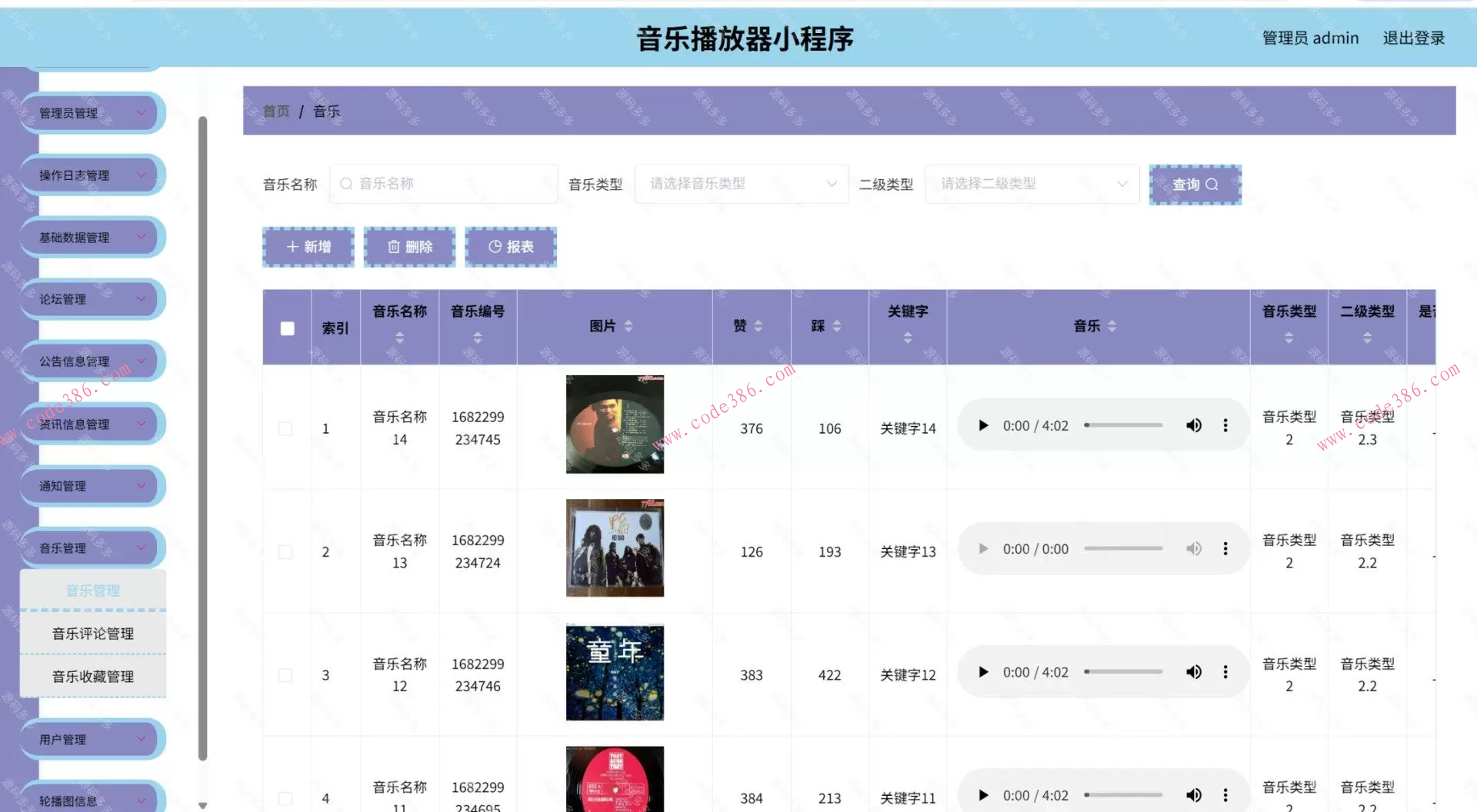Sort the table by 图片 column icon
Viewport: 1477px width, 812px height.
(x=628, y=326)
